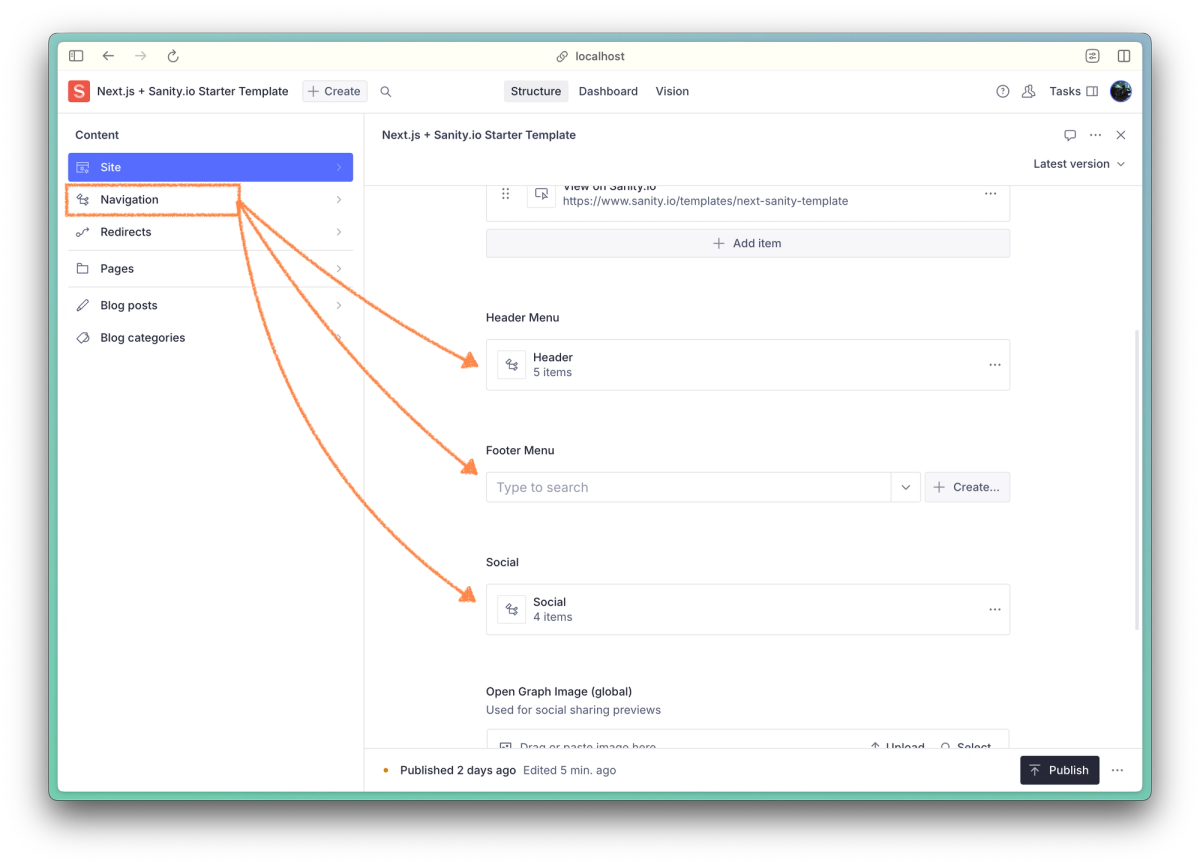This screenshot has height=865, width=1200.
Task: Open the Latest version dropdown
Action: pyautogui.click(x=1079, y=164)
